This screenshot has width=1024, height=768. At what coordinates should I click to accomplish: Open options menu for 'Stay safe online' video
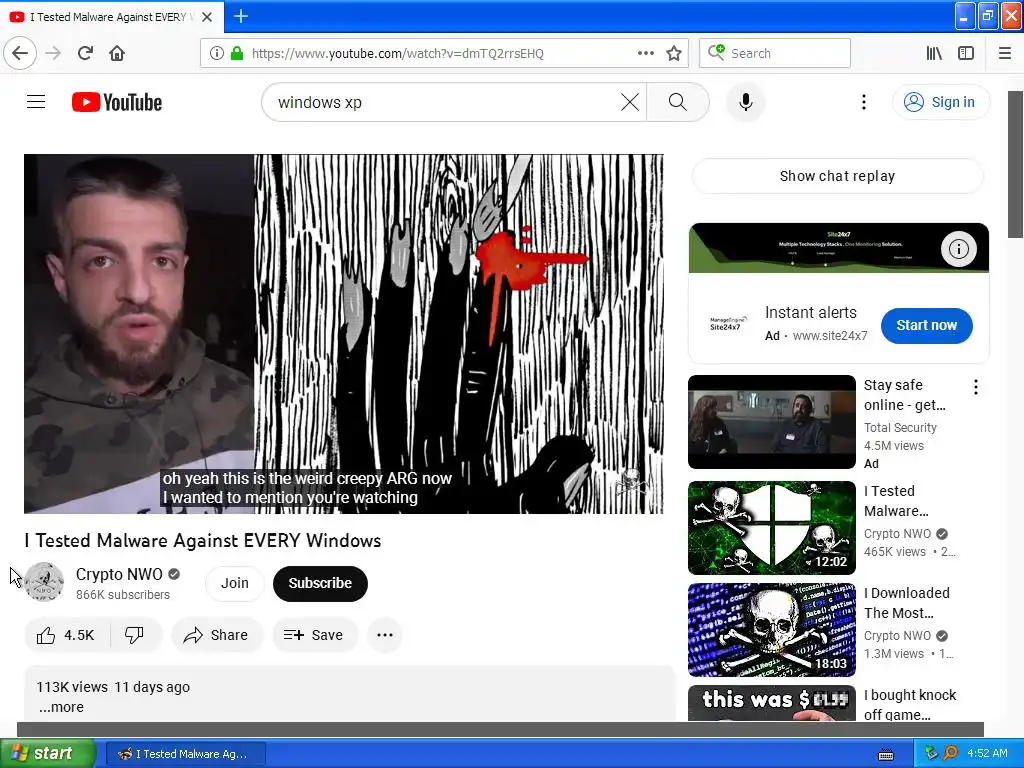pyautogui.click(x=976, y=387)
